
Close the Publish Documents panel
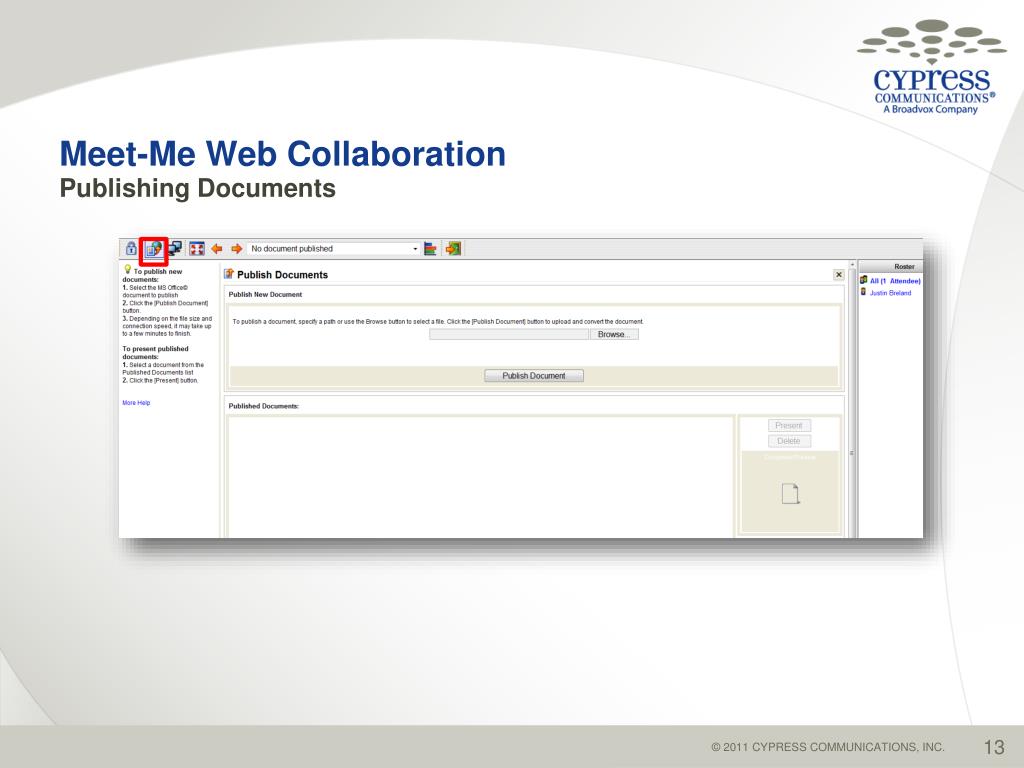[x=839, y=275]
